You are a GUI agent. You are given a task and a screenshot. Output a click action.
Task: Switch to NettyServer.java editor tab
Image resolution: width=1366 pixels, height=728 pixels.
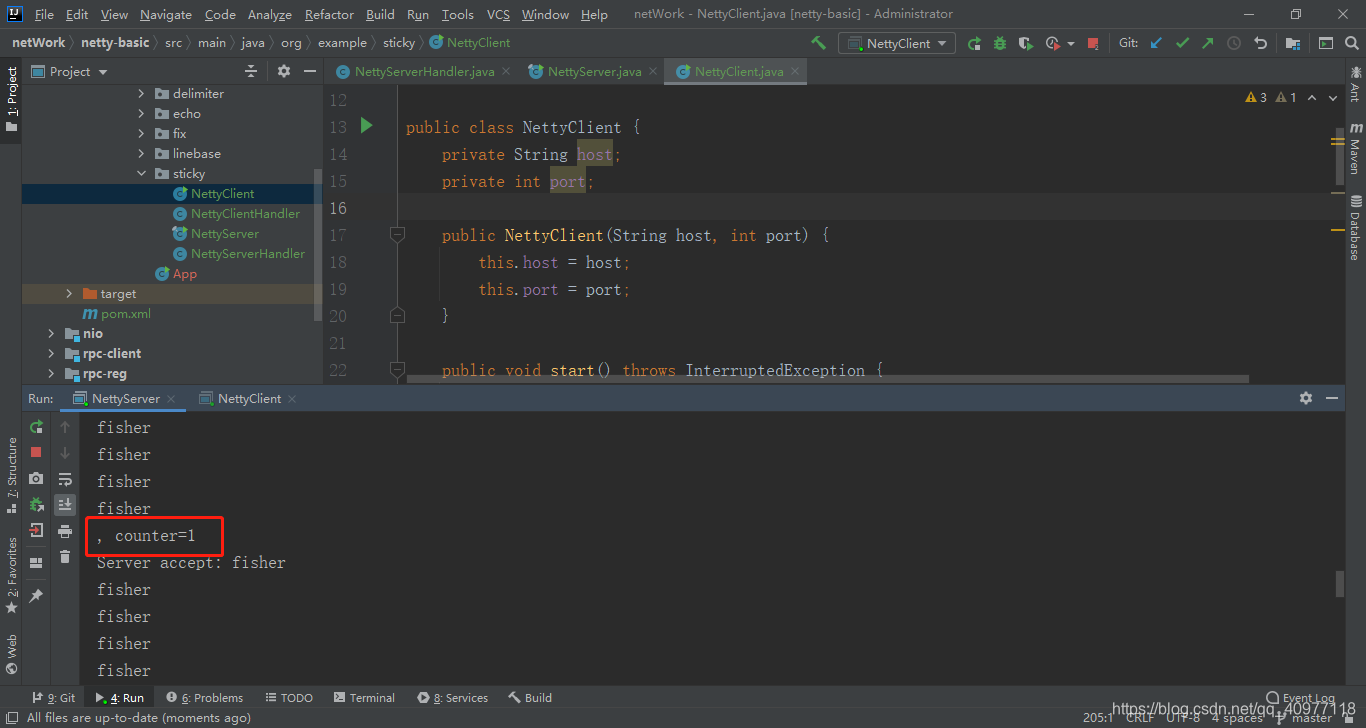point(591,71)
